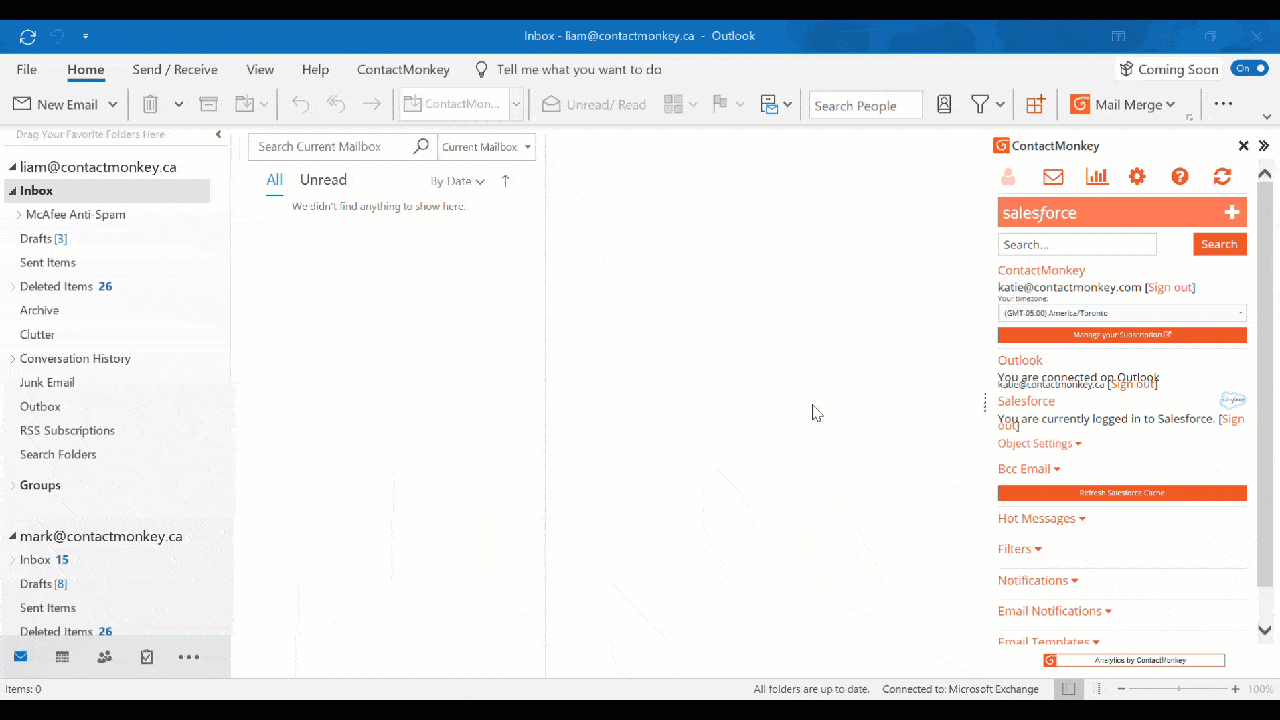Image resolution: width=1280 pixels, height=720 pixels.
Task: Click the Search Current Mailbox field
Action: click(x=330, y=147)
